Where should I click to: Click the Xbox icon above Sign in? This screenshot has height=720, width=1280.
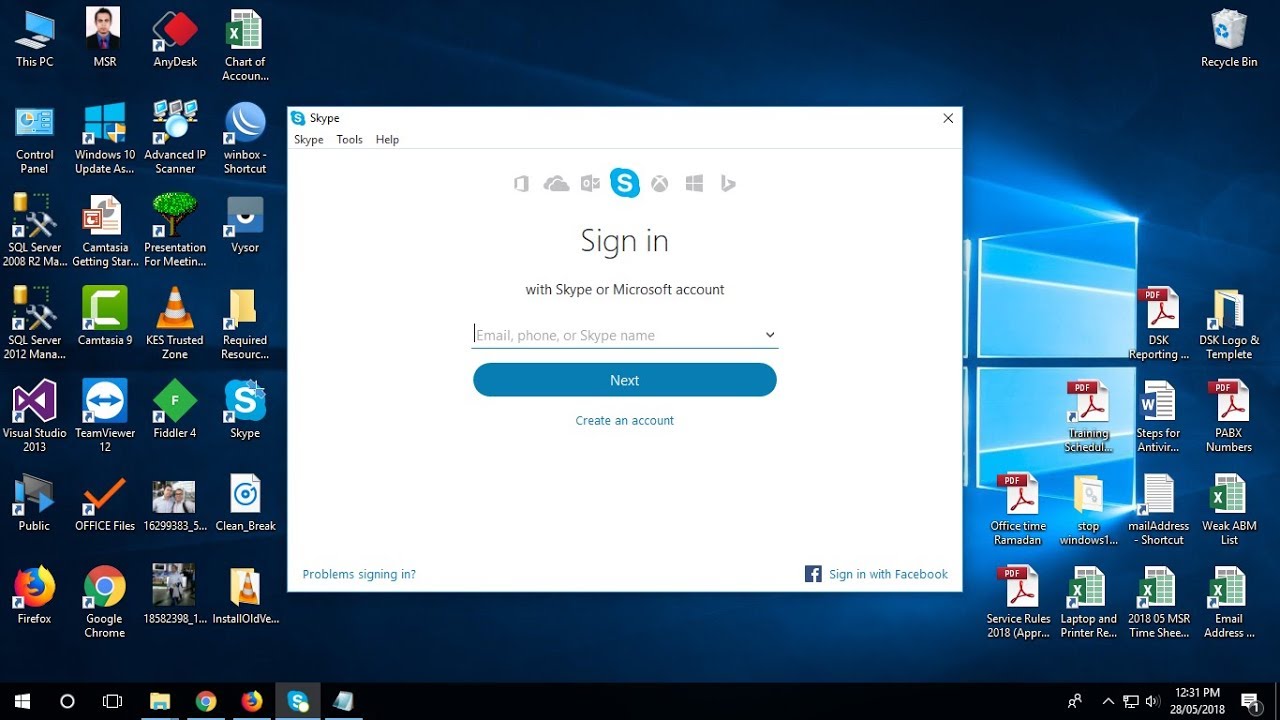point(660,184)
